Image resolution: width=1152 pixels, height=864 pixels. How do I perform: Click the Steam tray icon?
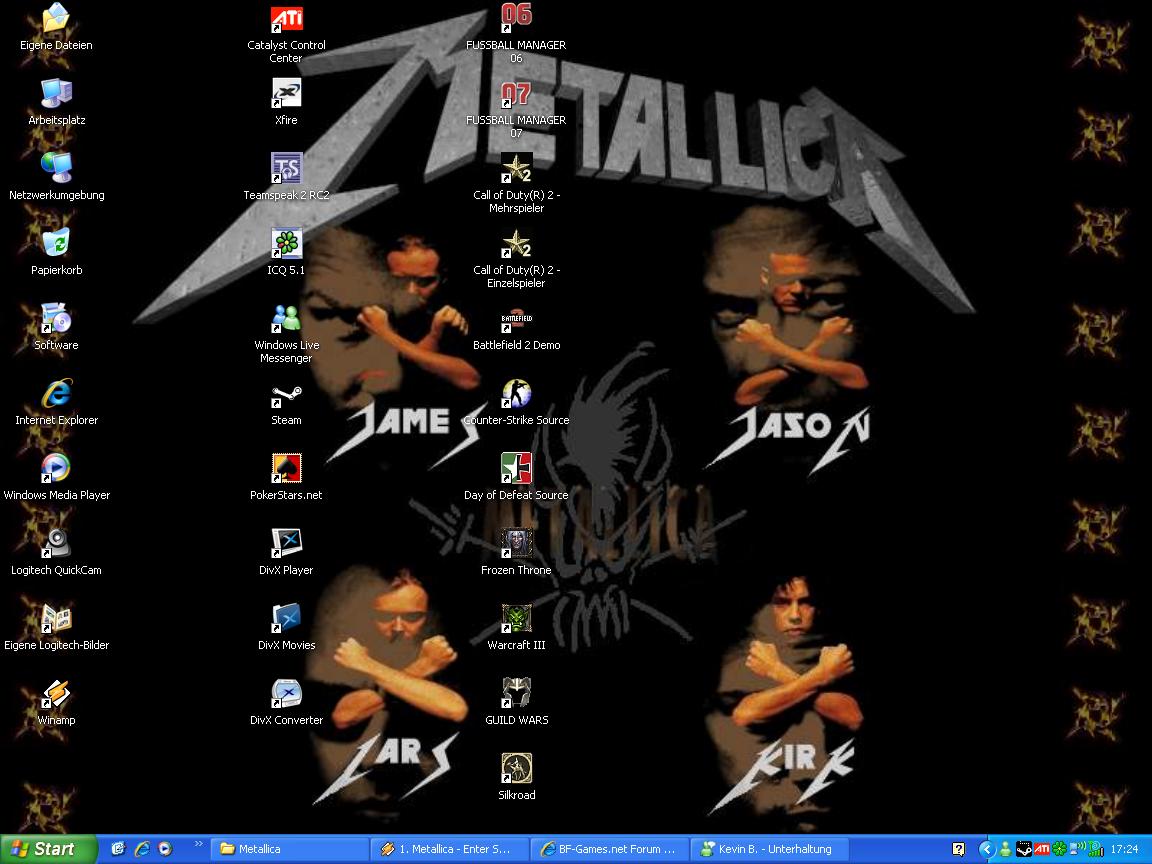tap(1023, 849)
